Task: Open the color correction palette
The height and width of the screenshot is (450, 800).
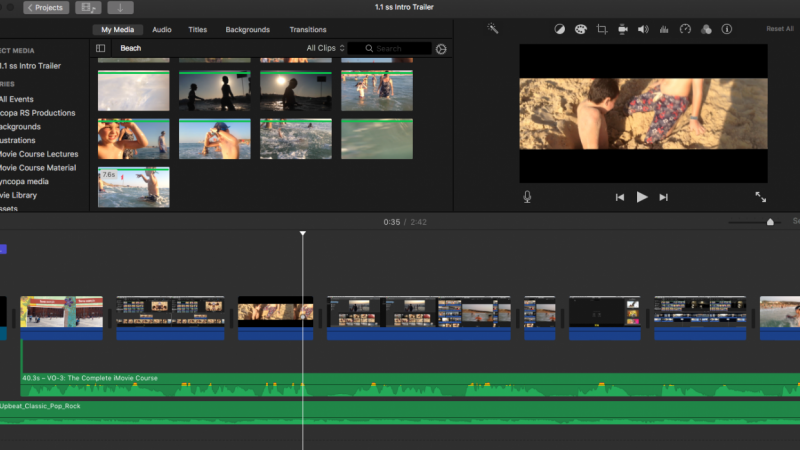Action: point(581,29)
